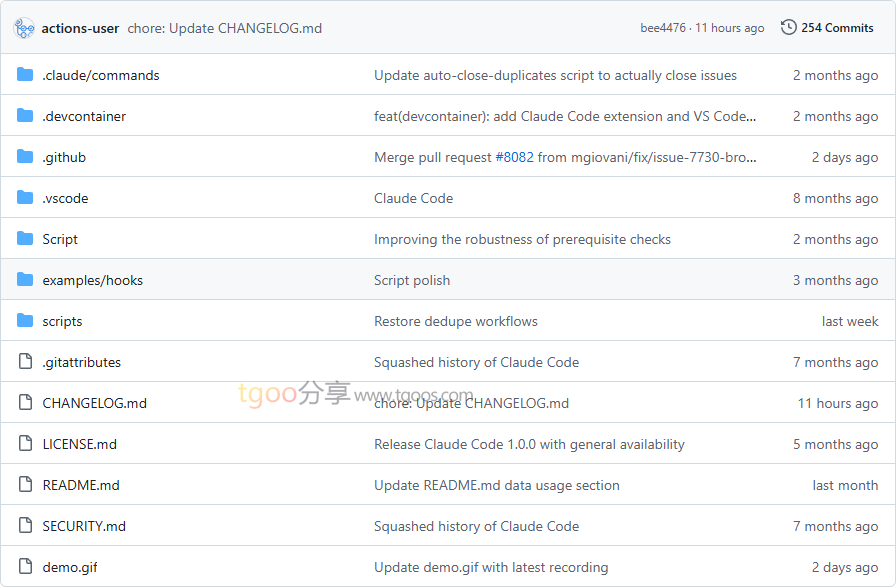Click the CHANGELOG.md file icon

click(x=25, y=403)
